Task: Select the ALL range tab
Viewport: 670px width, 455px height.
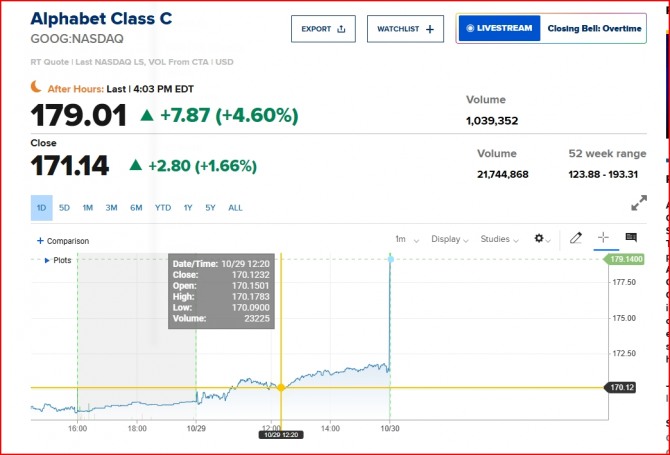Action: click(x=235, y=208)
